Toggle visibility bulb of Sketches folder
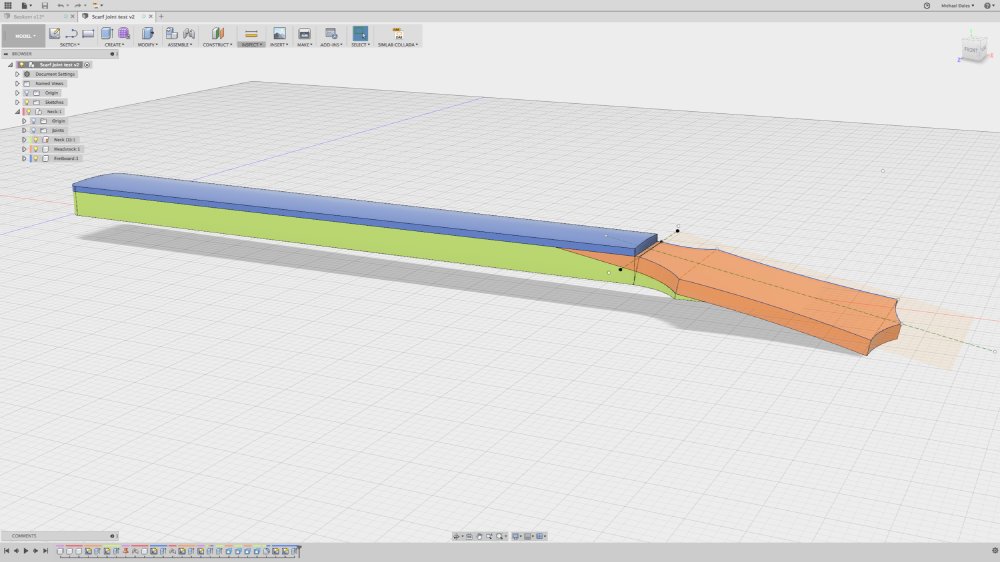1000x562 pixels. coord(27,102)
